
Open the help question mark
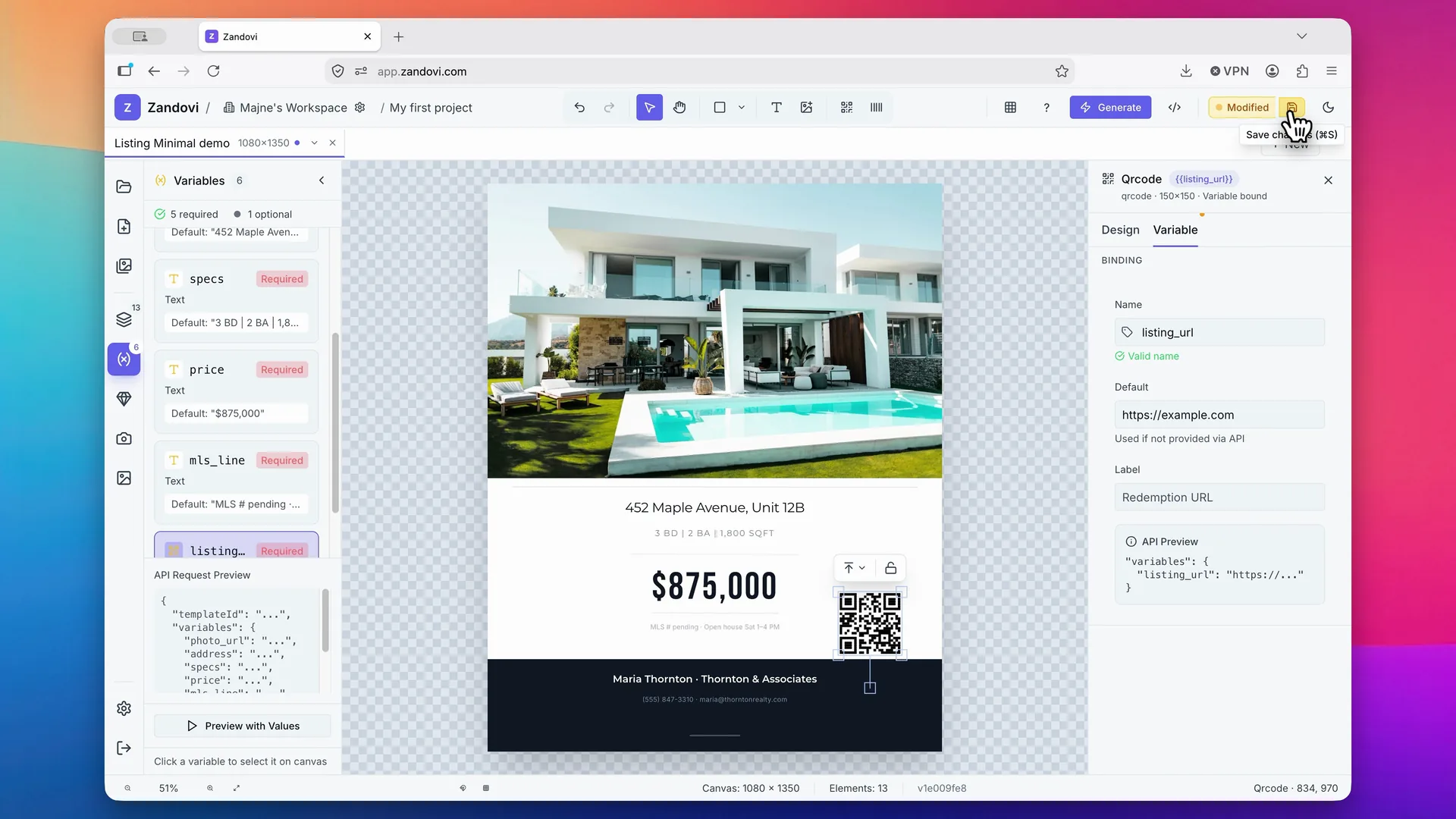[x=1046, y=108]
